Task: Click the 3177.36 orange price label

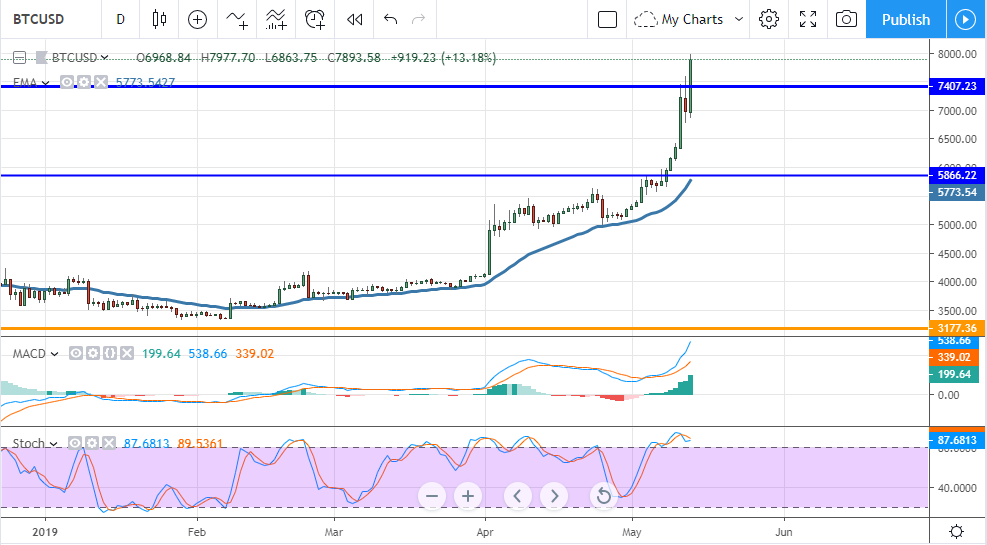Action: click(957, 328)
